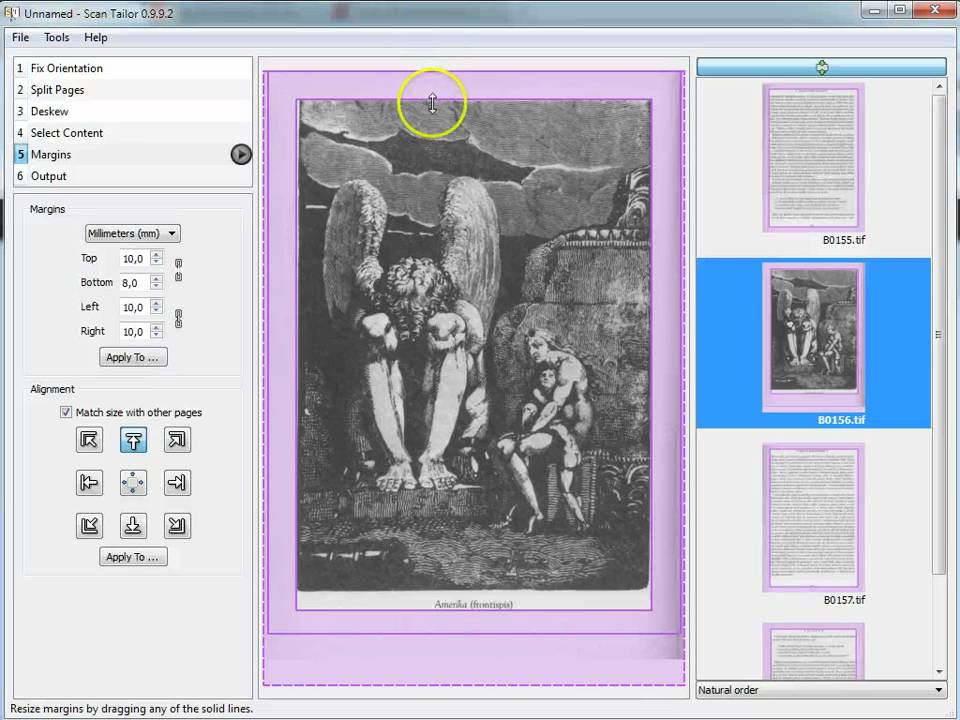The width and height of the screenshot is (960, 720).
Task: Adjust the Right margin stepper
Action: click(157, 331)
